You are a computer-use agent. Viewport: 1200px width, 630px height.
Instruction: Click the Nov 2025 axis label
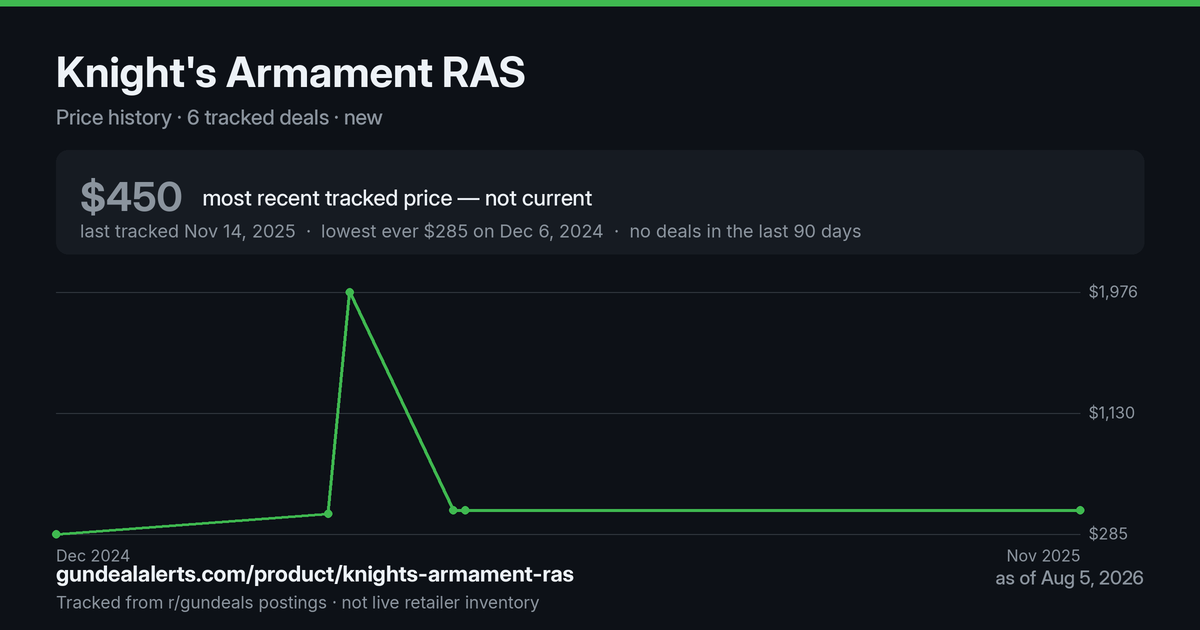click(x=1043, y=555)
